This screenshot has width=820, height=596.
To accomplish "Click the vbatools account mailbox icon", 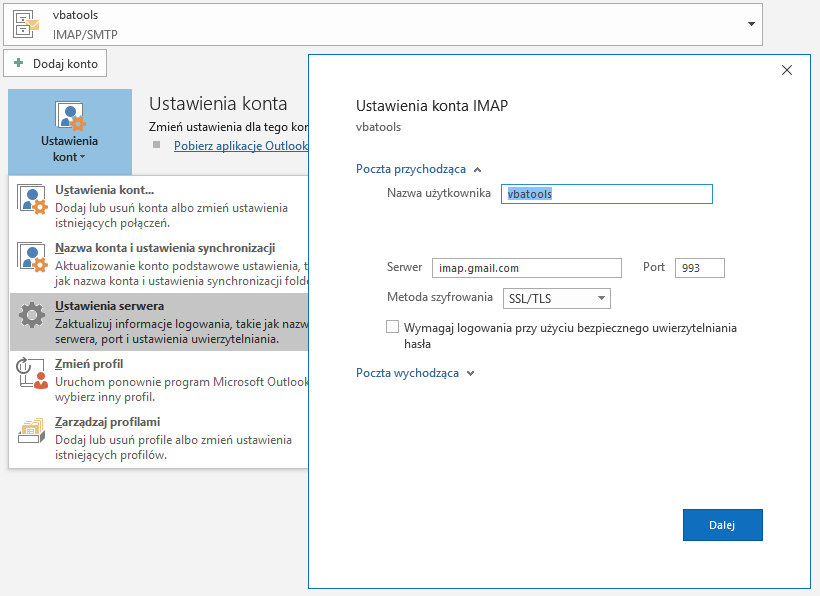I will pyautogui.click(x=26, y=24).
